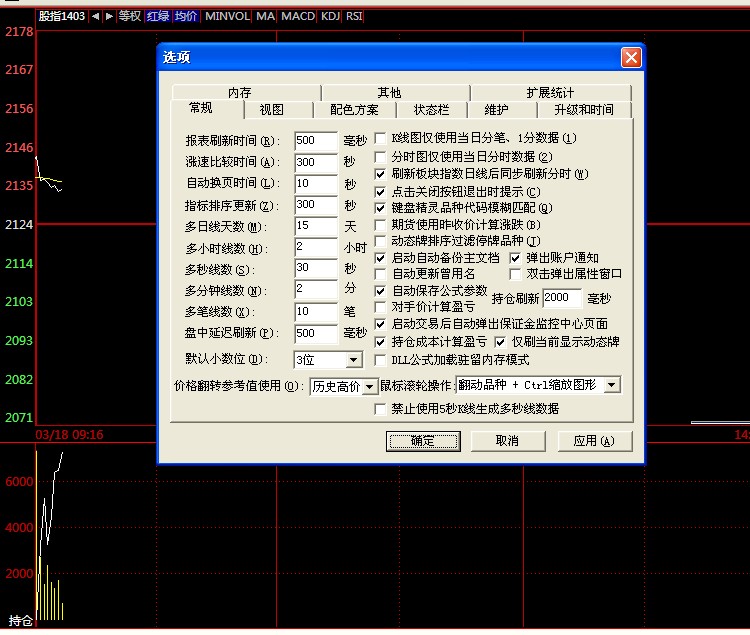Open the 鼠标滚轮操作 dropdown list
The image size is (750, 635).
coord(612,385)
